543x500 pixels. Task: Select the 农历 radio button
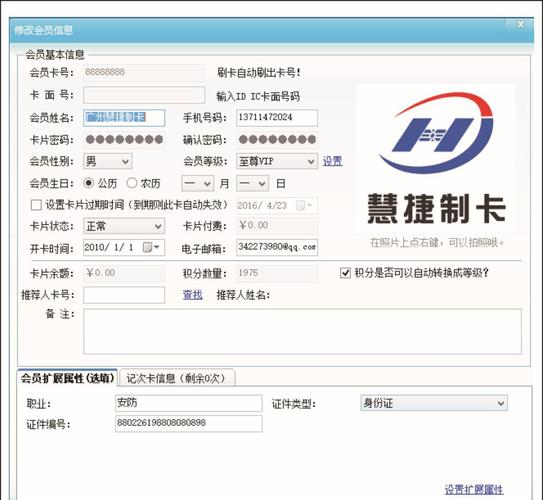(132, 183)
